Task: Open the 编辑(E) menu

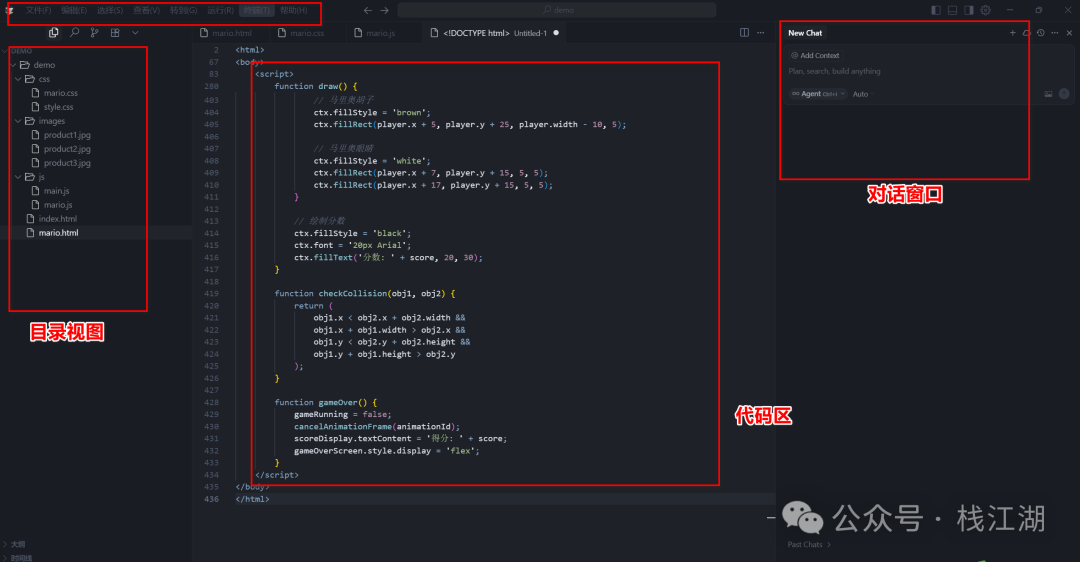Action: 74,10
